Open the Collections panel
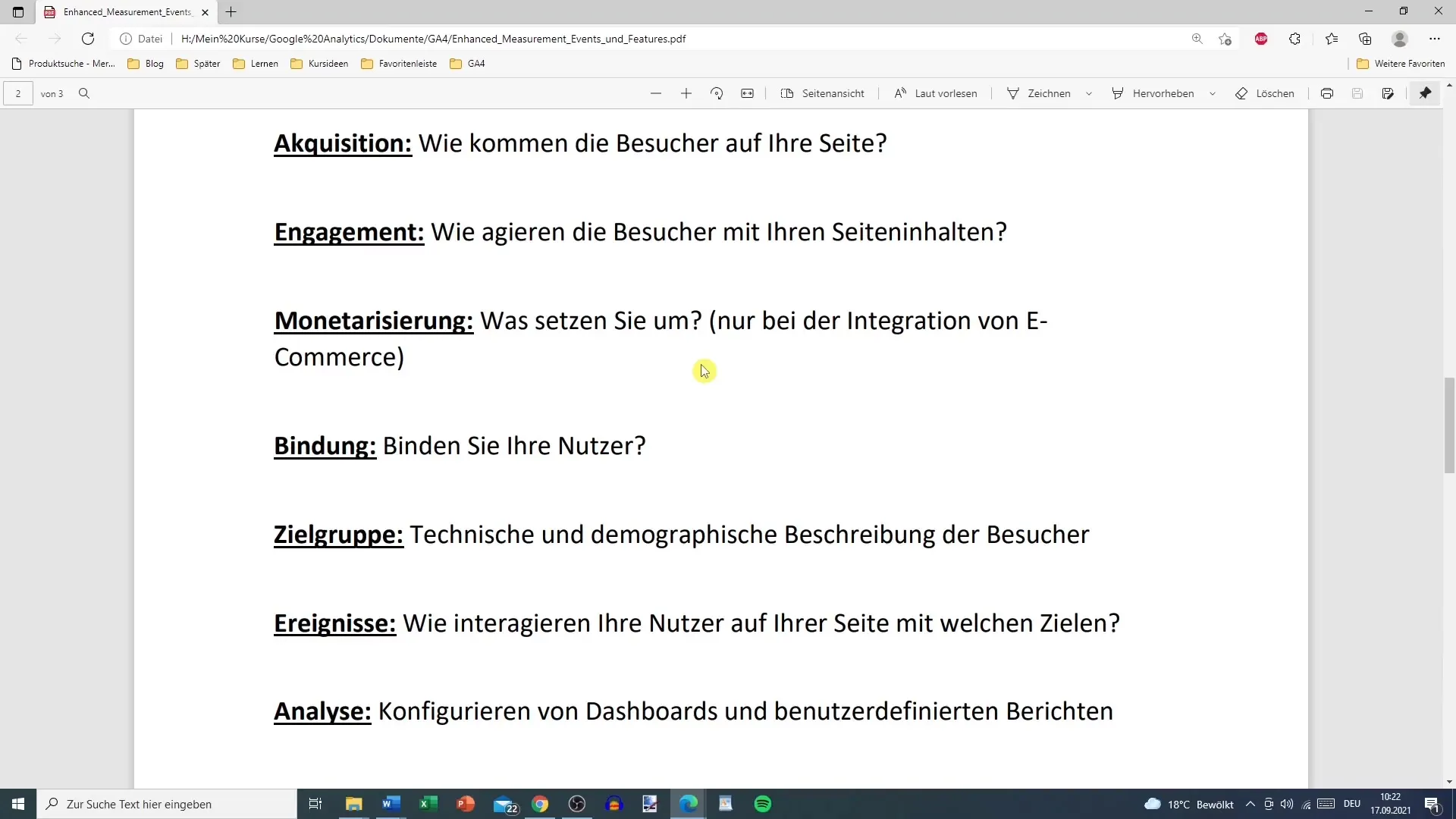Viewport: 1456px width, 819px height. click(1365, 39)
